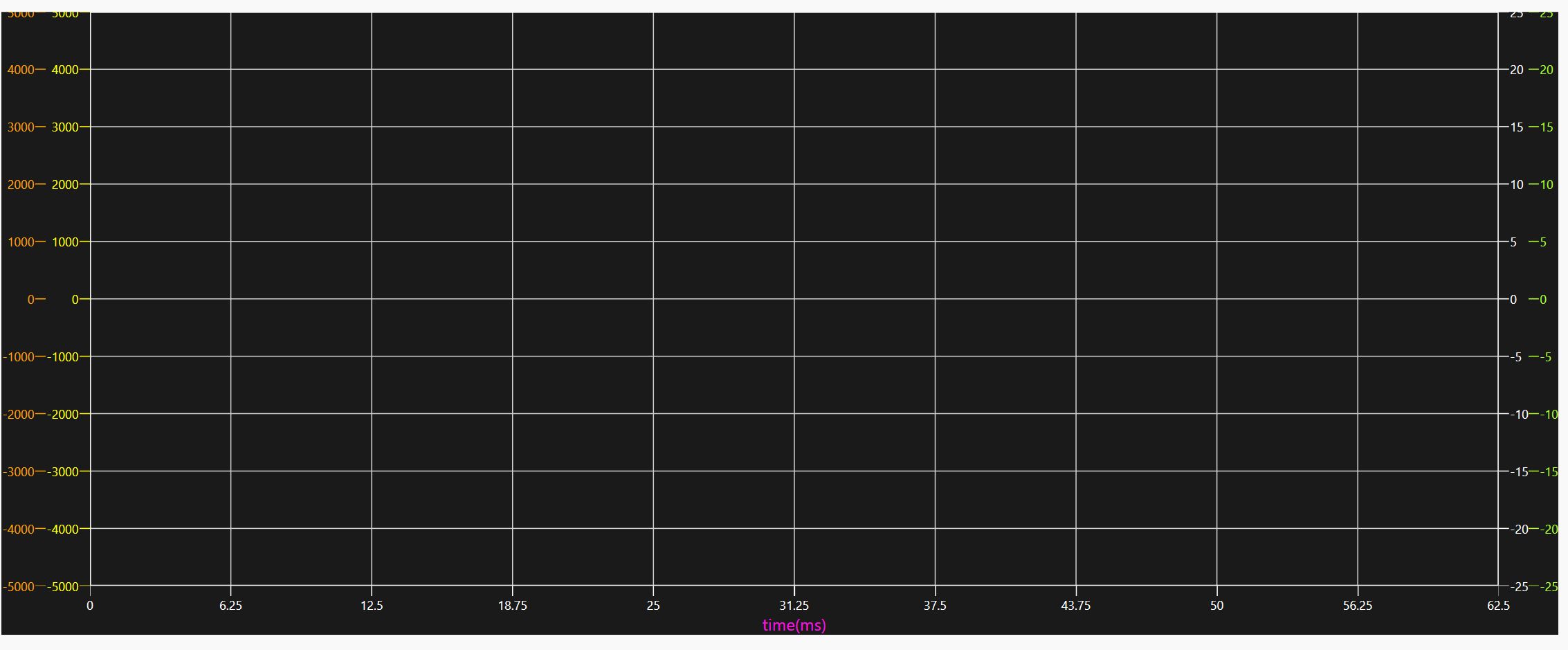Click the white 20 label on right axis
This screenshot has width=1568, height=650.
click(x=1516, y=70)
